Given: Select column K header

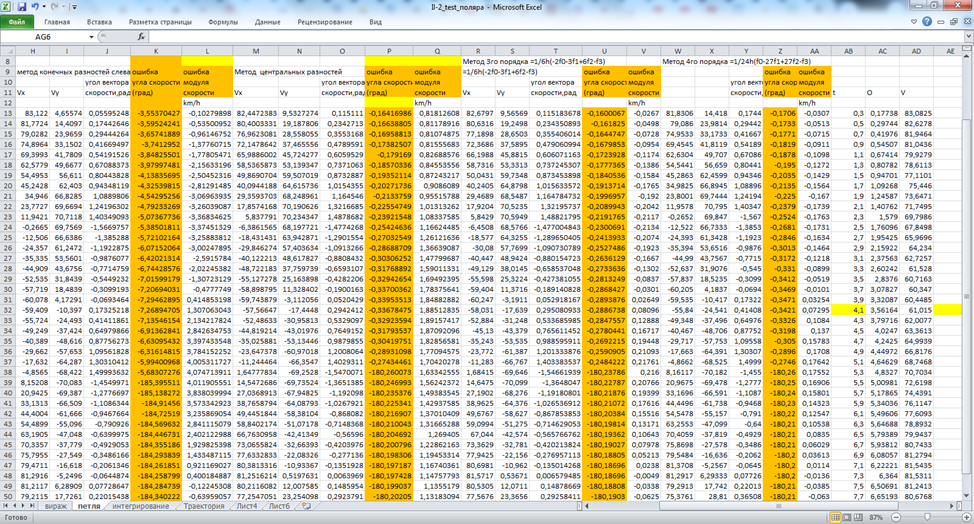Looking at the screenshot, I should pos(155,50).
